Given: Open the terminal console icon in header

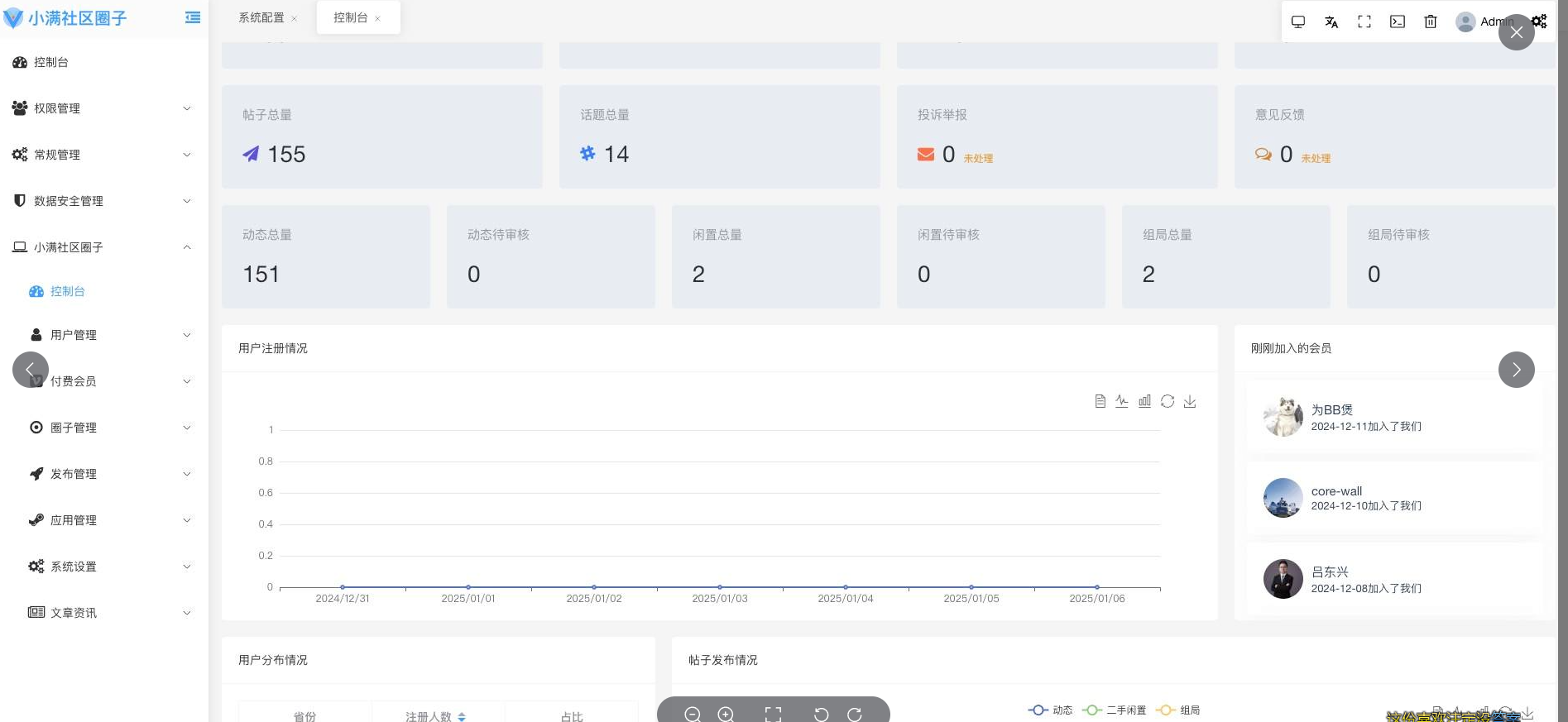Looking at the screenshot, I should (1397, 22).
